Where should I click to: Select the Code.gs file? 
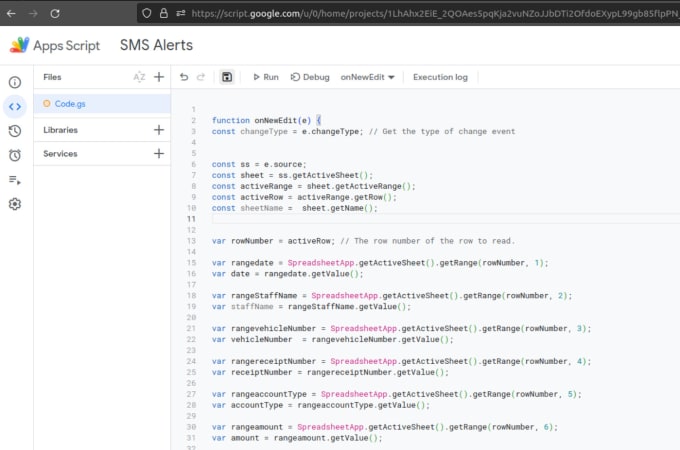pyautogui.click(x=102, y=104)
